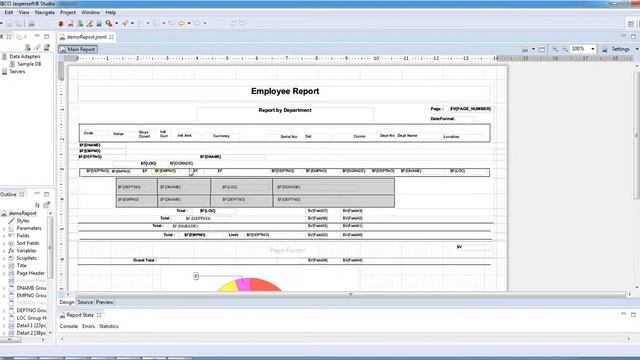Click the perspective switcher icon at the top right
Image resolution: width=640 pixels, height=360 pixels.
point(631,24)
